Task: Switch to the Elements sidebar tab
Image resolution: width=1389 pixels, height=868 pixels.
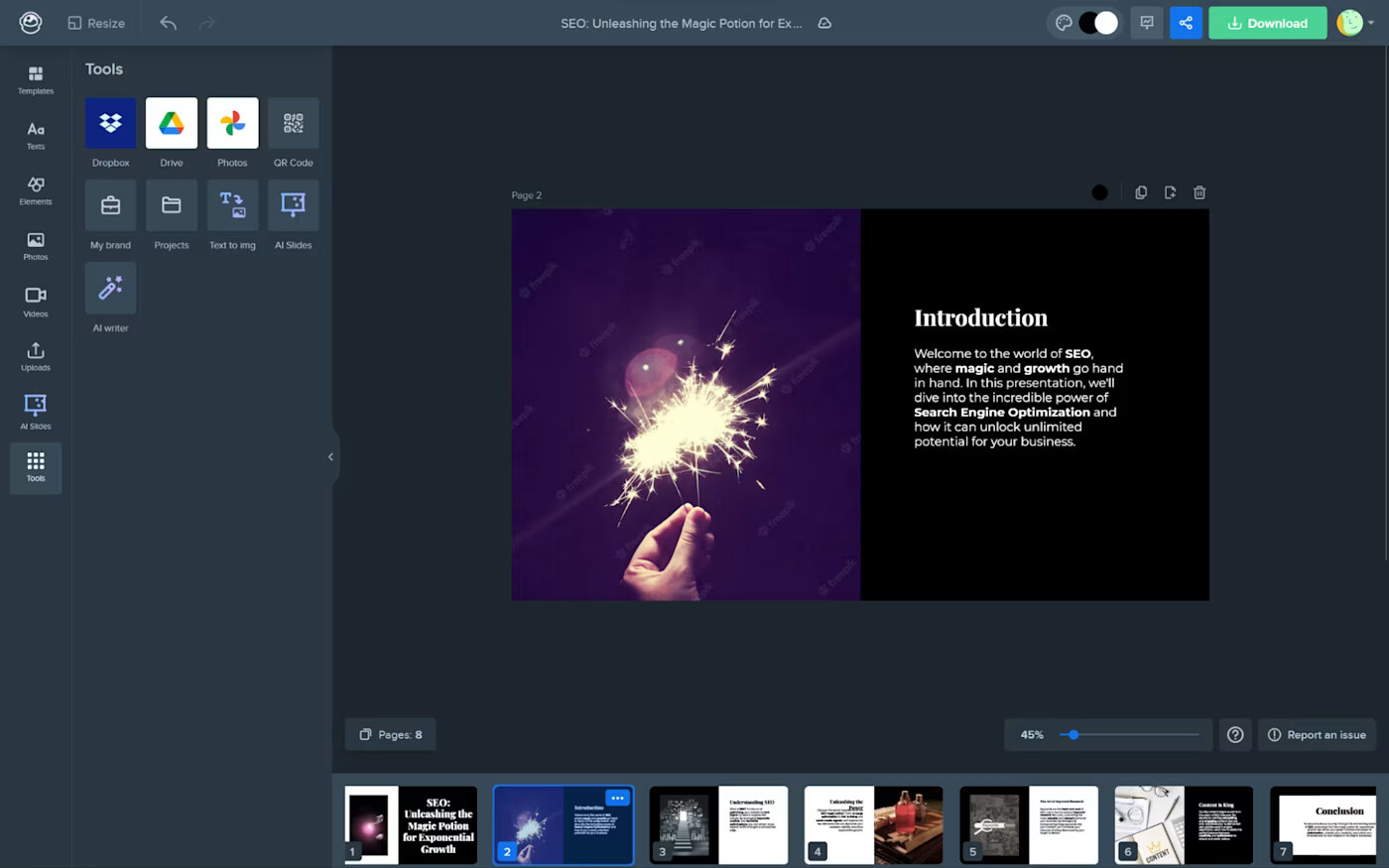Action: [x=36, y=190]
